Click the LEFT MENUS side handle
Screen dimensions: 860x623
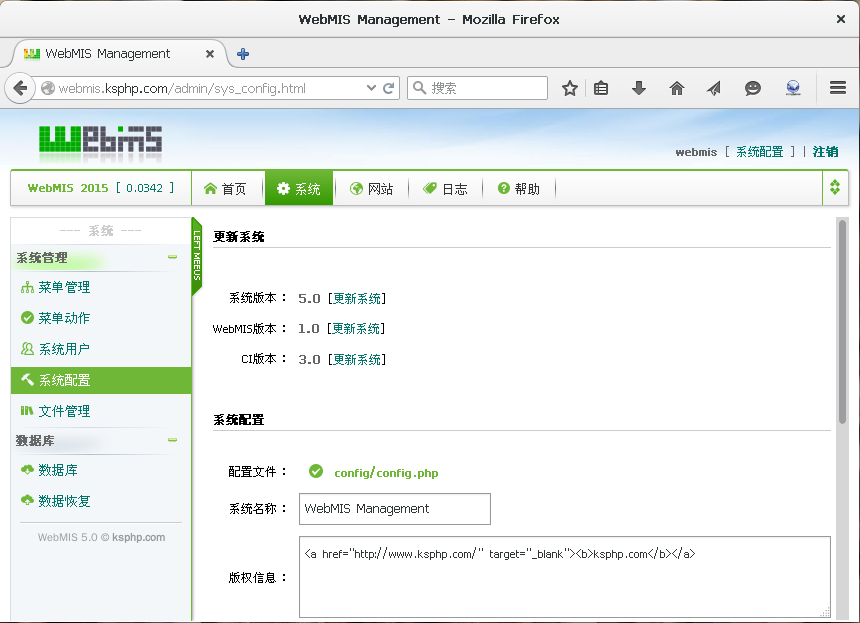coord(197,255)
